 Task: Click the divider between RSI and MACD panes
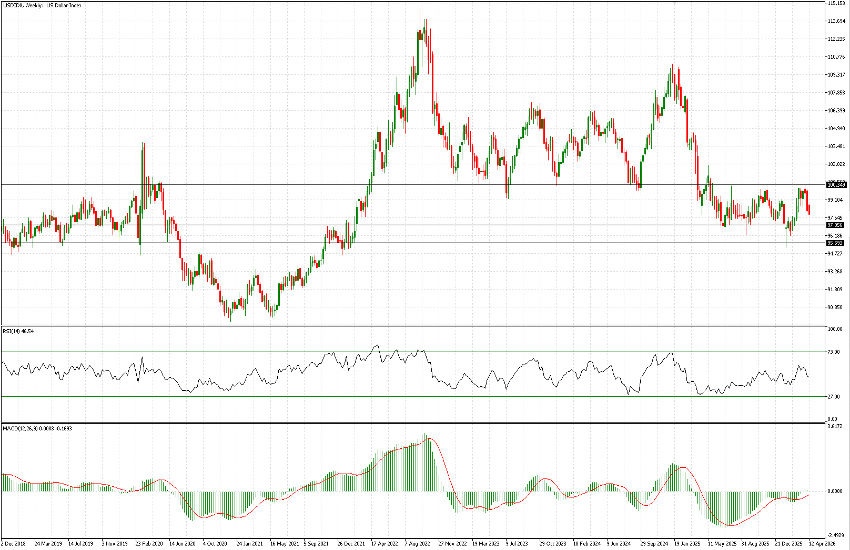[400, 423]
